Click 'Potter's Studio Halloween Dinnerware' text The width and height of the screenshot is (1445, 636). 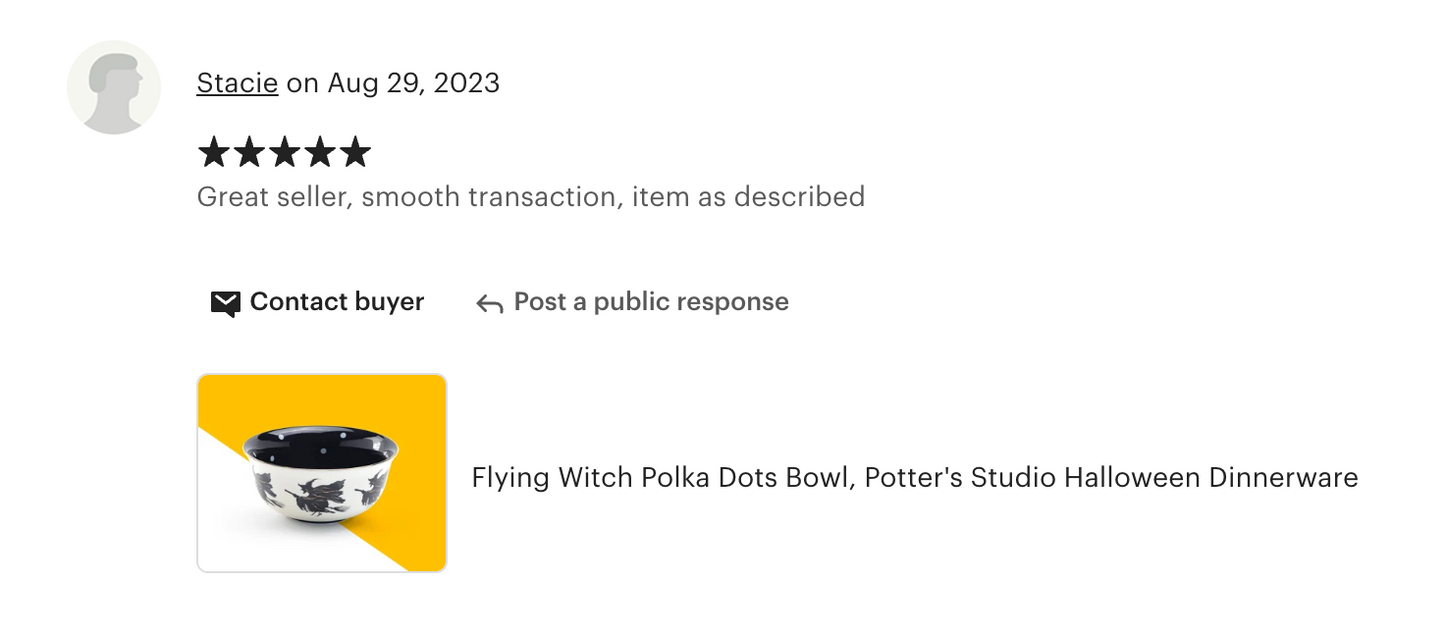tap(1111, 478)
